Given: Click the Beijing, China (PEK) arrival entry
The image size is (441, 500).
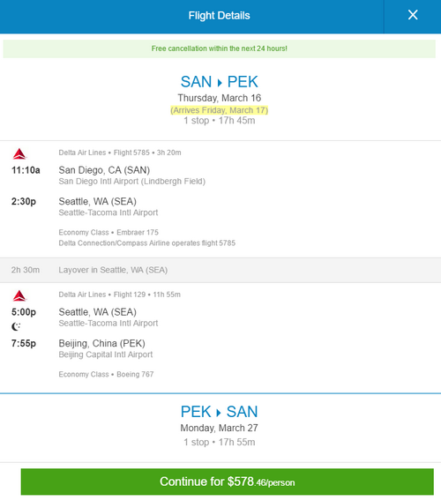Looking at the screenshot, I should pos(102,343).
